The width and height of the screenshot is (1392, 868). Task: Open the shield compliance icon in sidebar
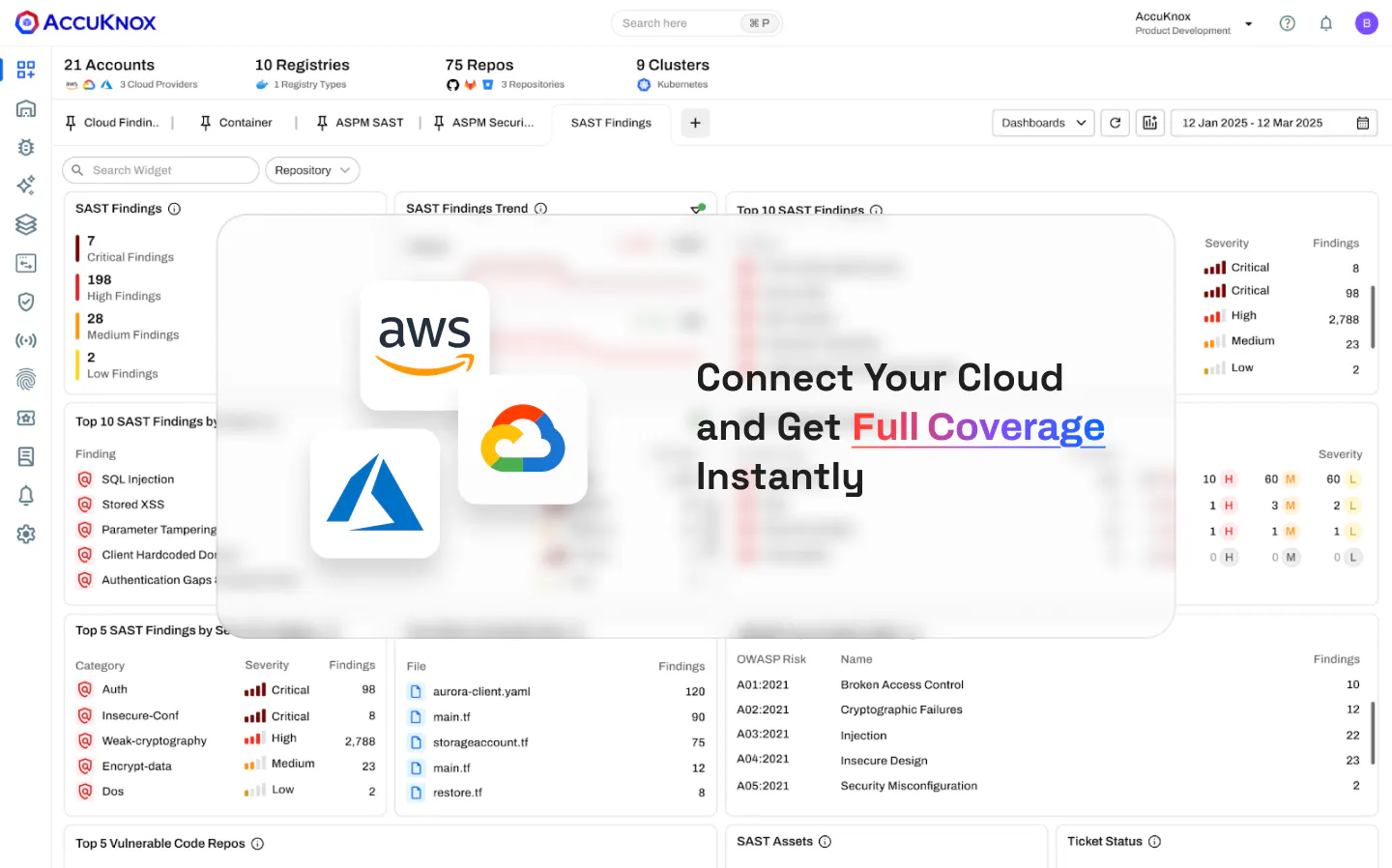(26, 302)
